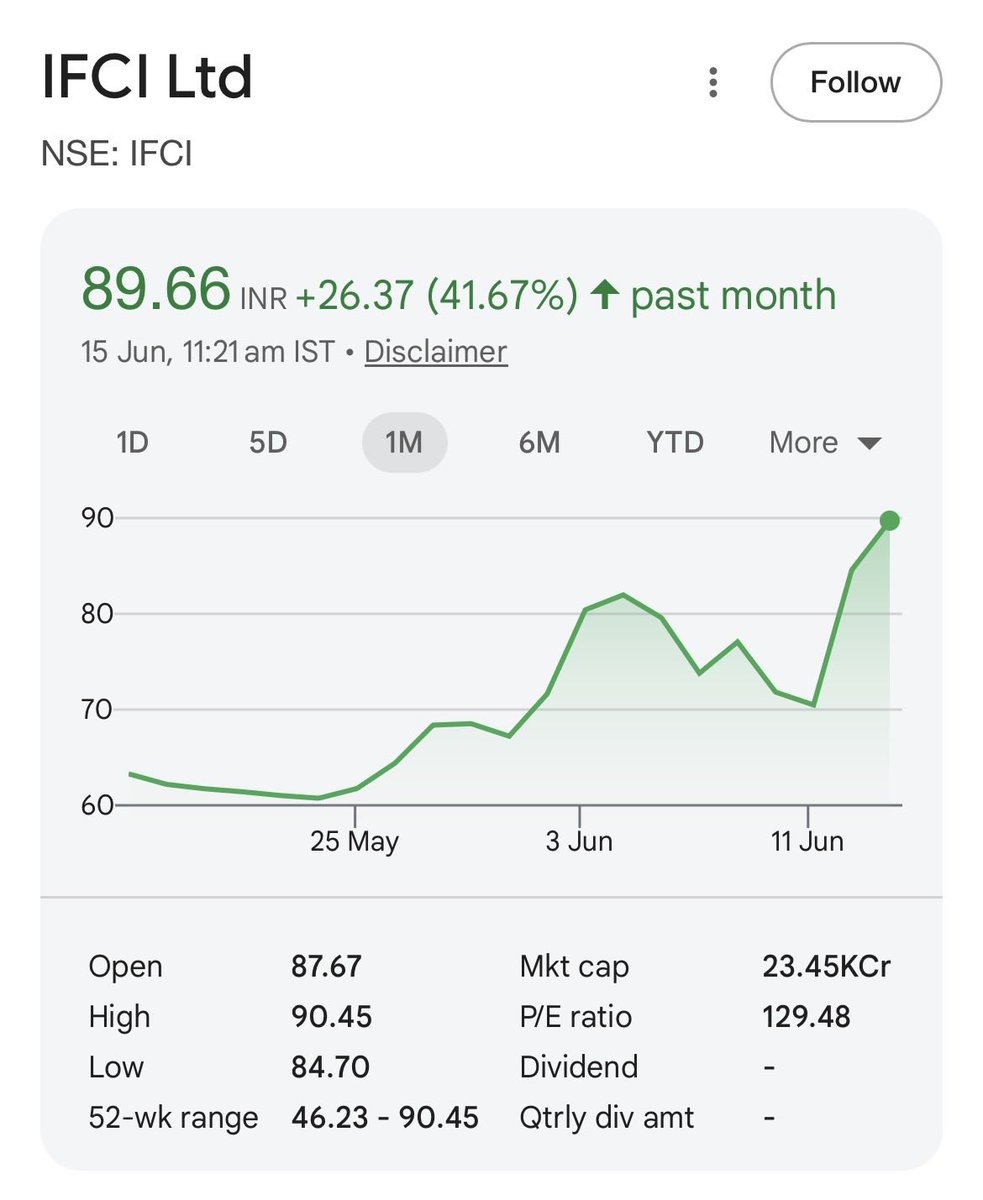Switch to the 1D range tab

click(133, 442)
